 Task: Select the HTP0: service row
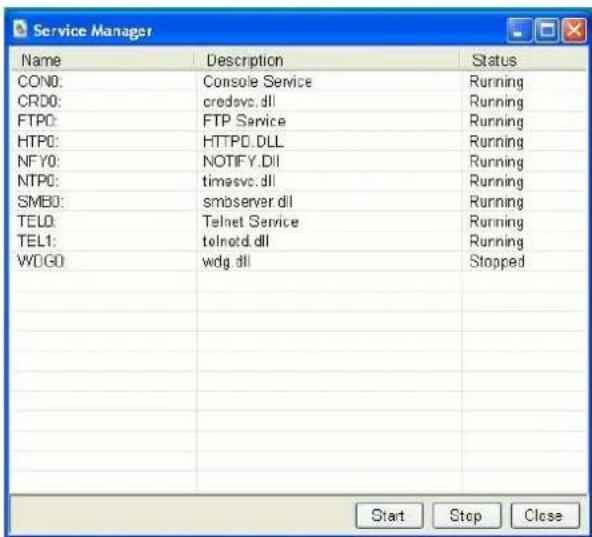tap(298, 142)
